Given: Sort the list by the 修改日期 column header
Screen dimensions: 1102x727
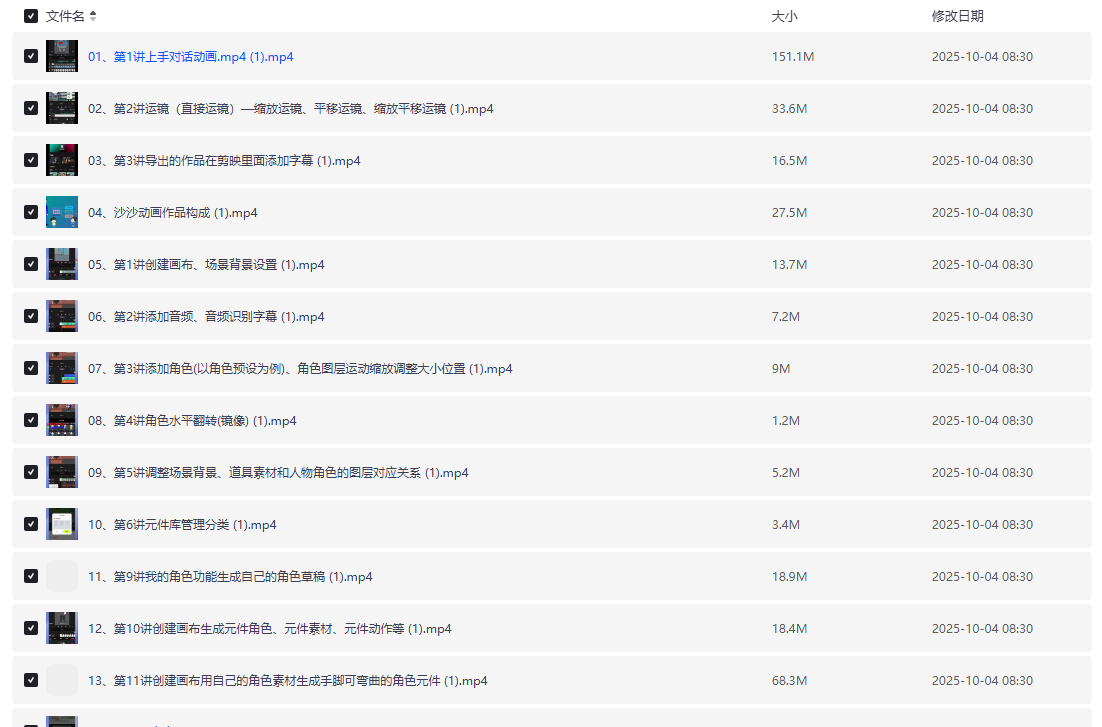Looking at the screenshot, I should 957,16.
